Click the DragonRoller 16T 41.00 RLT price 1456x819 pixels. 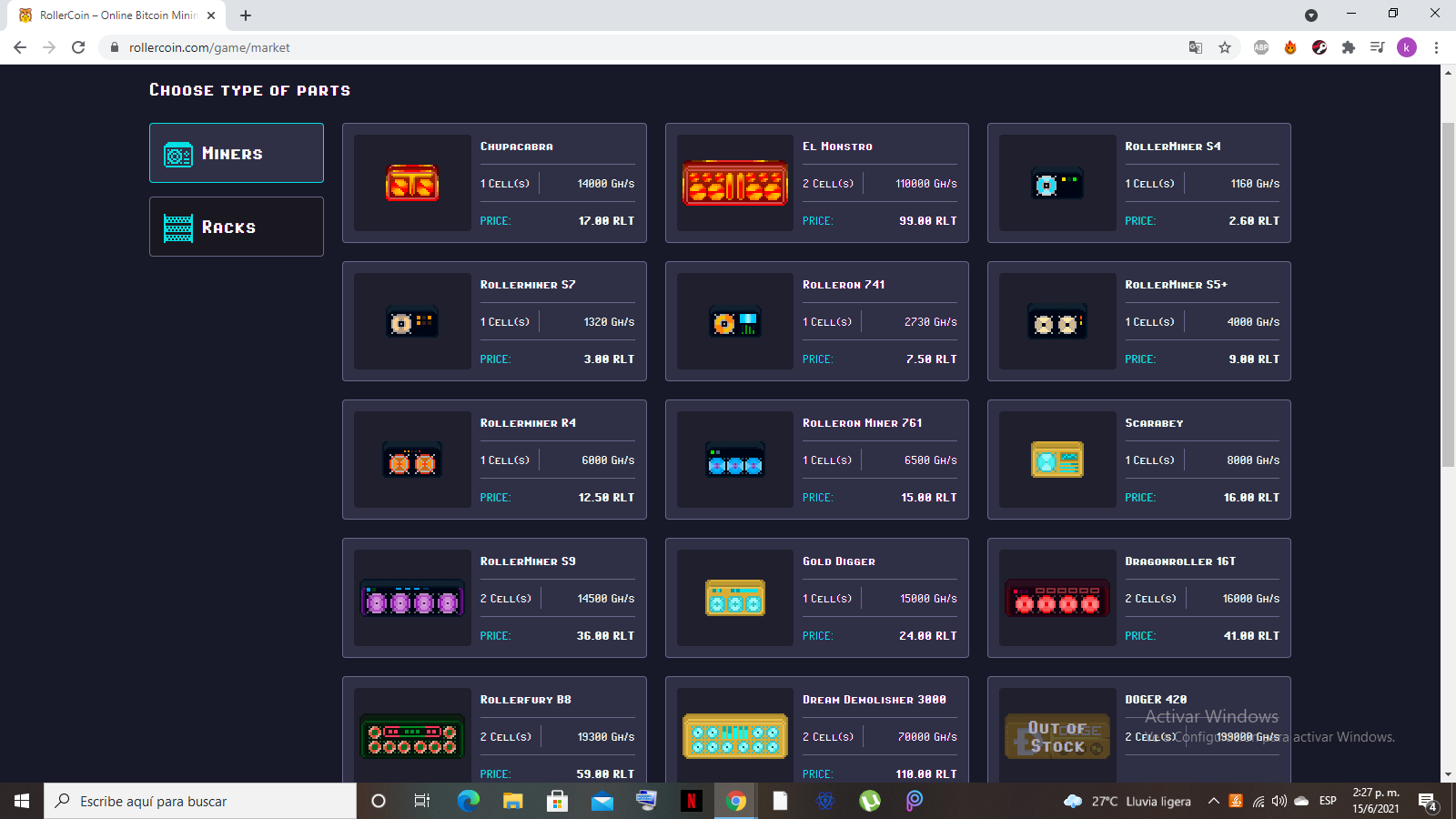[1250, 636]
